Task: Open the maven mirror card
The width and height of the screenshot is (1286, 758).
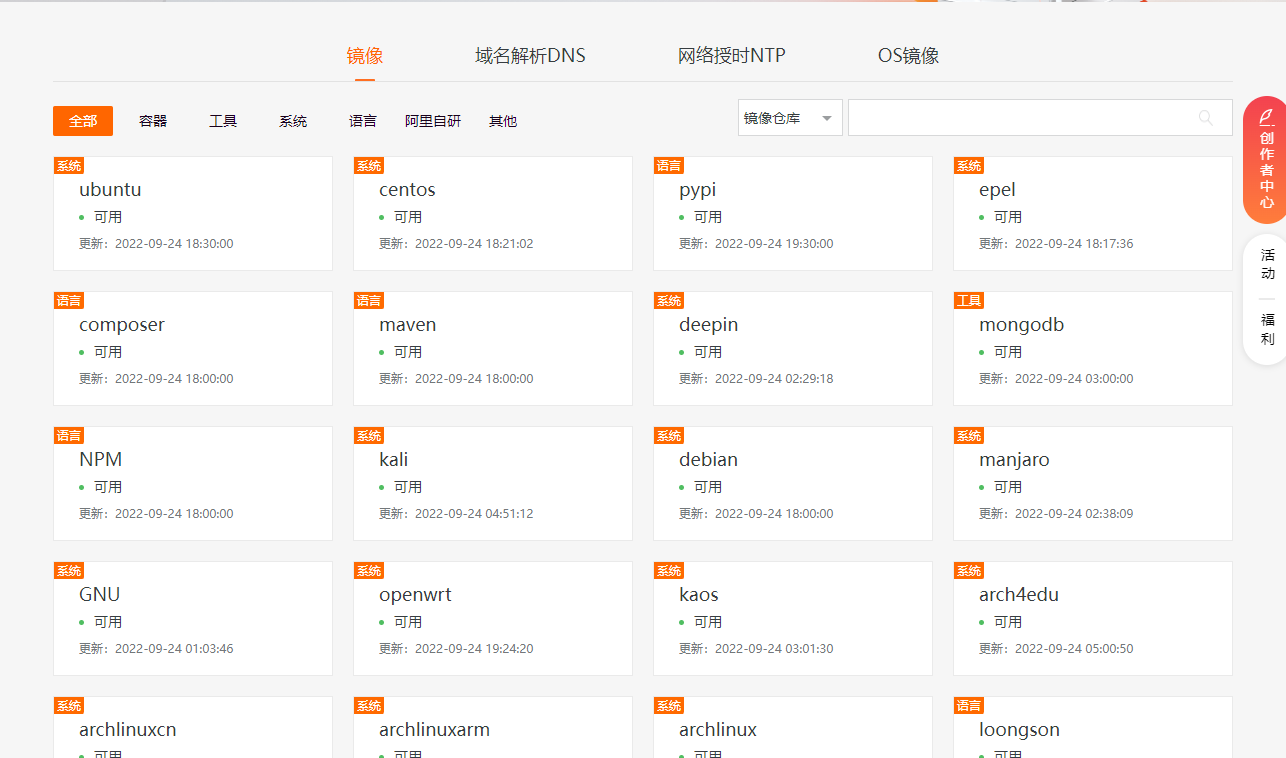Action: pyautogui.click(x=493, y=348)
